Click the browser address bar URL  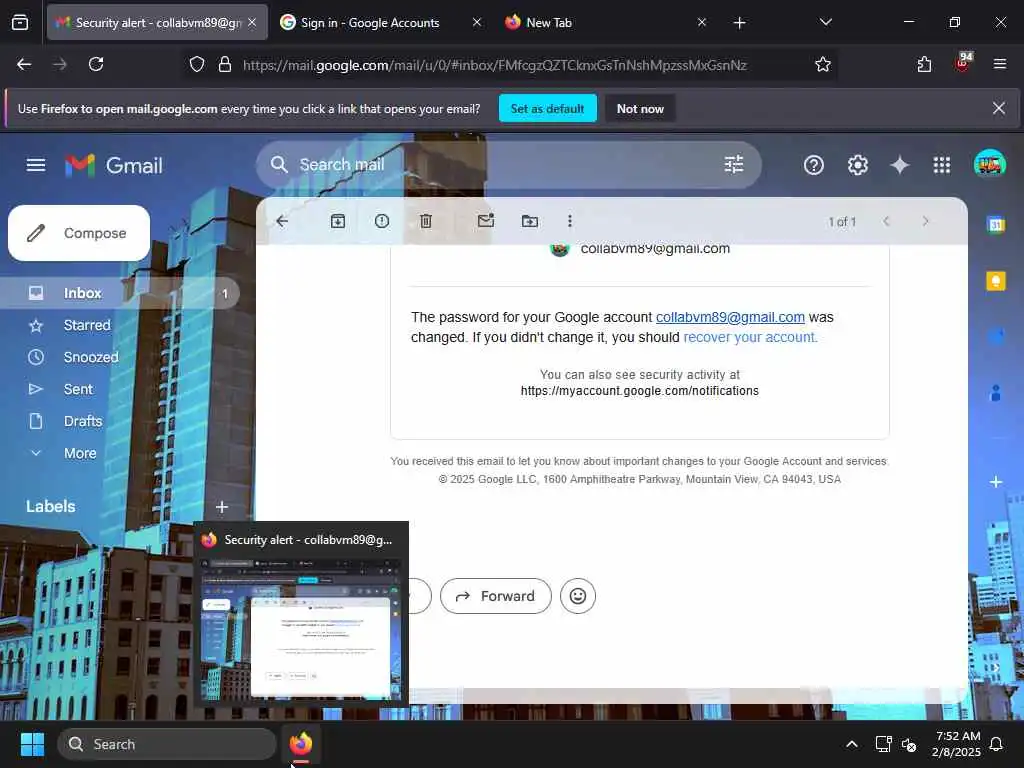495,65
